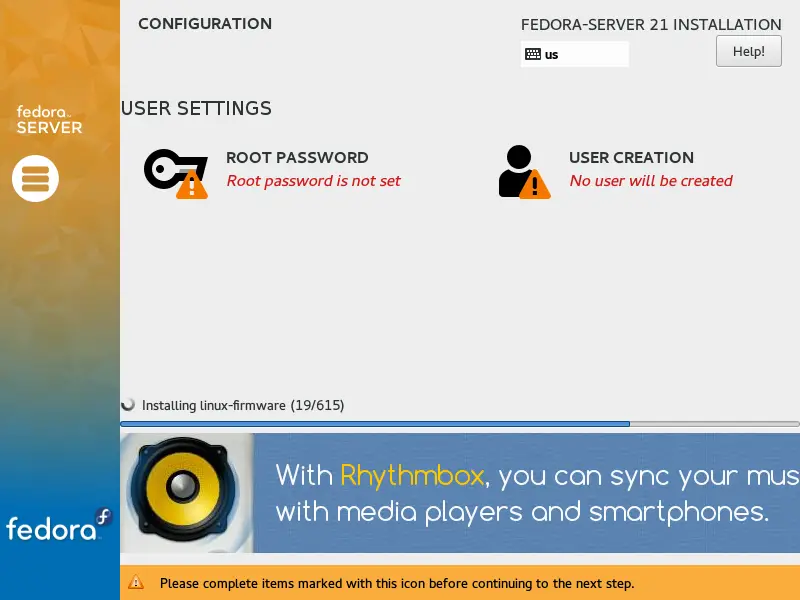Image resolution: width=800 pixels, height=600 pixels.
Task: Click the Help! button
Action: (x=748, y=51)
